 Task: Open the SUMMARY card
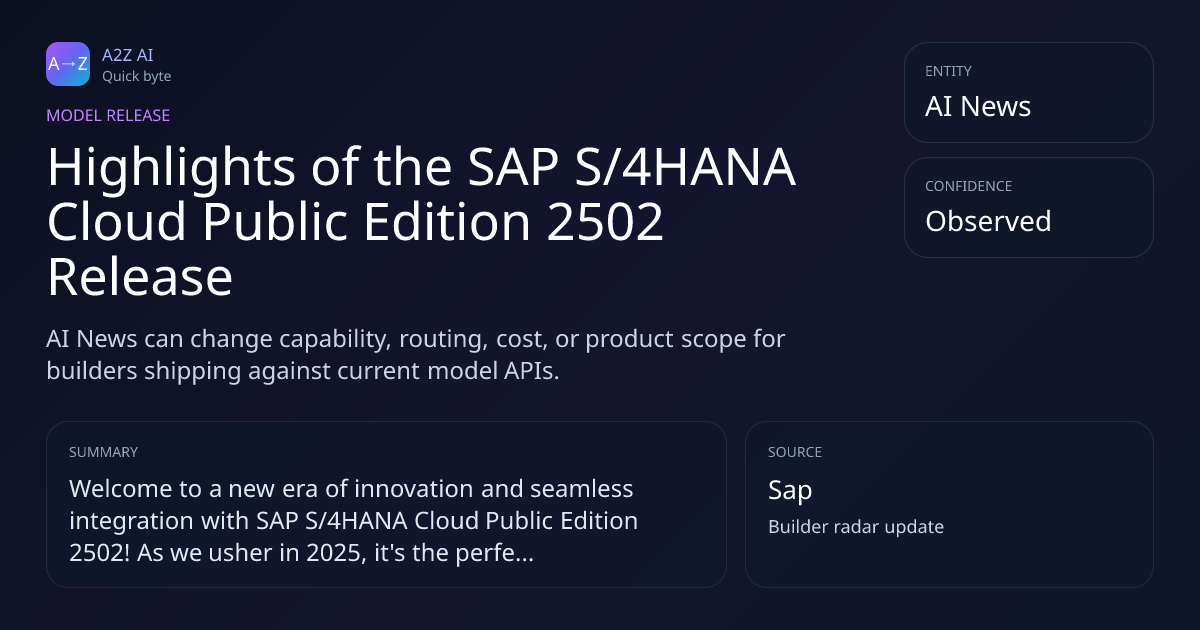(386, 504)
